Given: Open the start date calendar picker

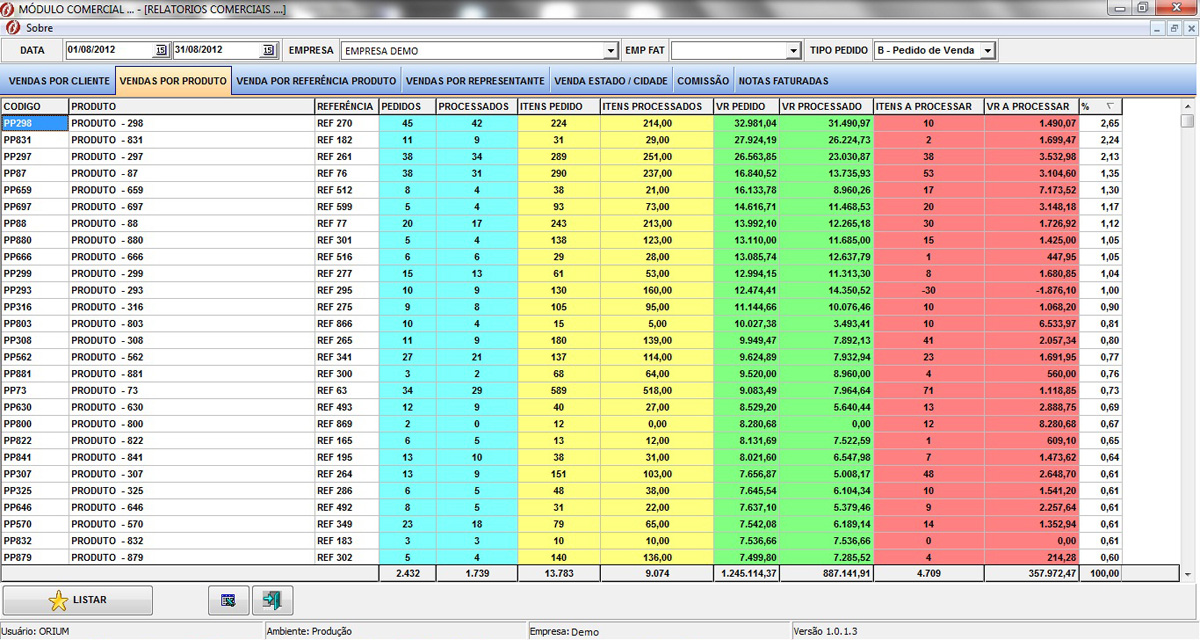Looking at the screenshot, I should 160,50.
